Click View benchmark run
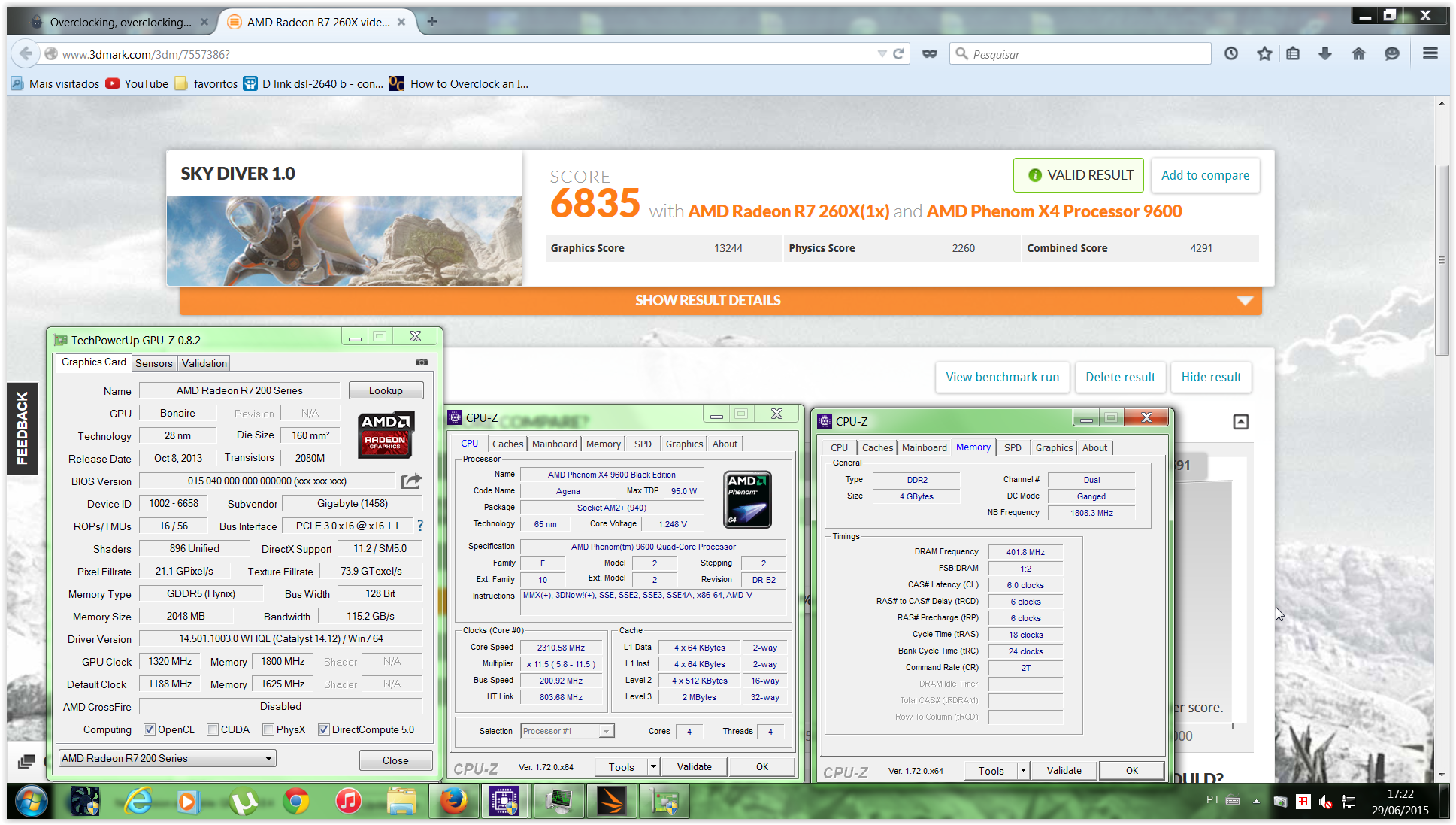This screenshot has width=1456, height=825. (x=1002, y=377)
